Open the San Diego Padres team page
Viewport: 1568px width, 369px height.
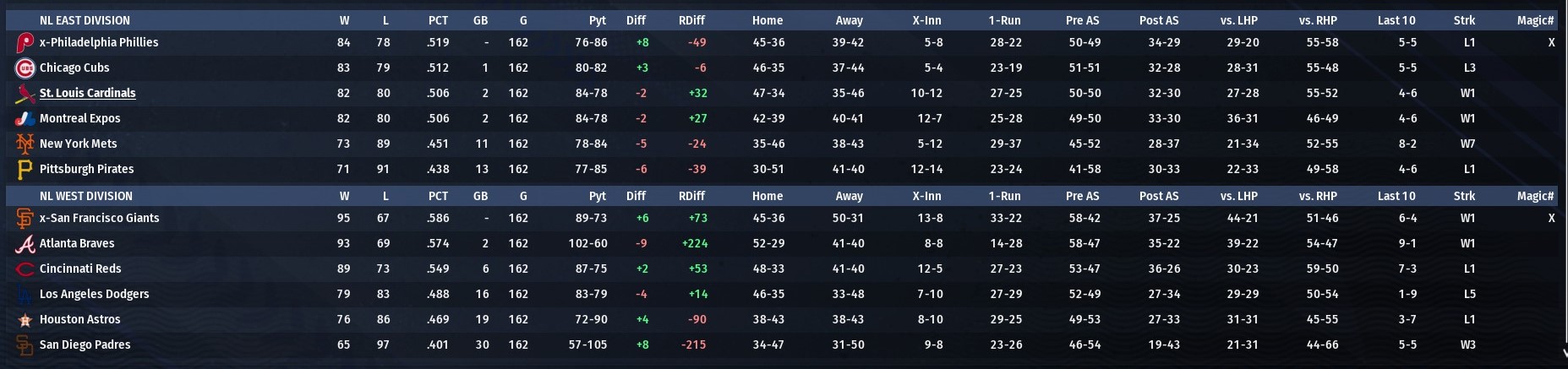(x=85, y=345)
